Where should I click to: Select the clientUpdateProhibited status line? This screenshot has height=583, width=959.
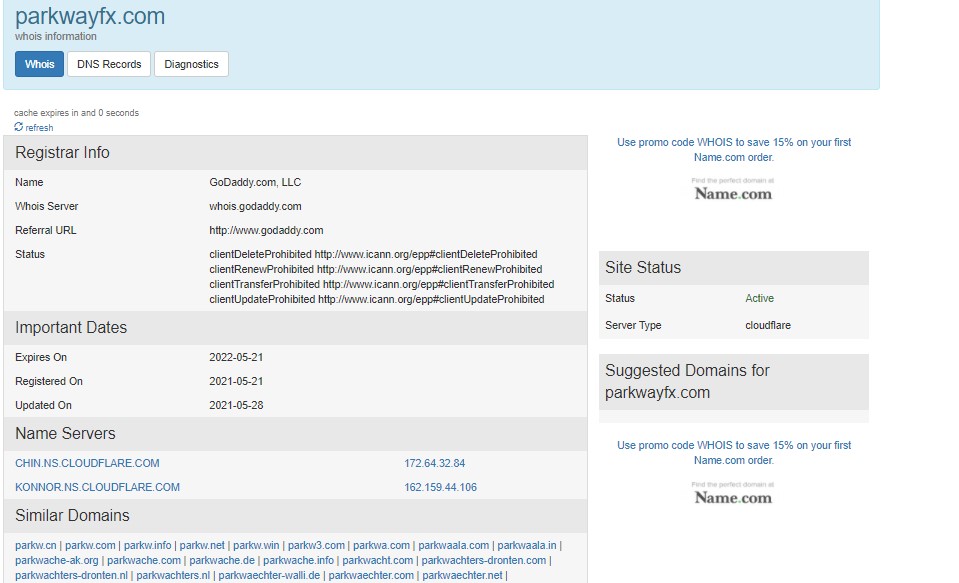377,299
